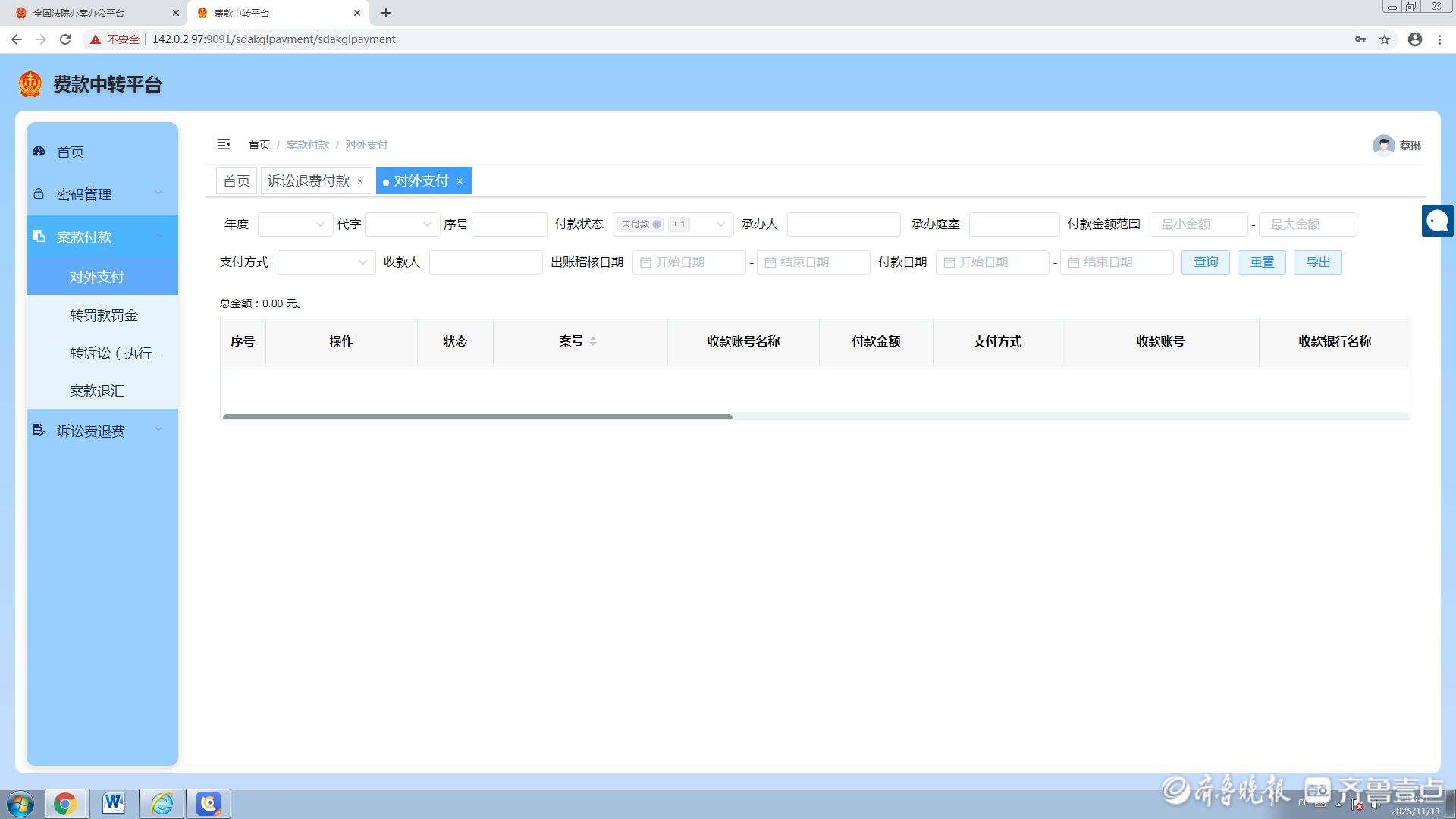Expand the 年度 dropdown

295,224
